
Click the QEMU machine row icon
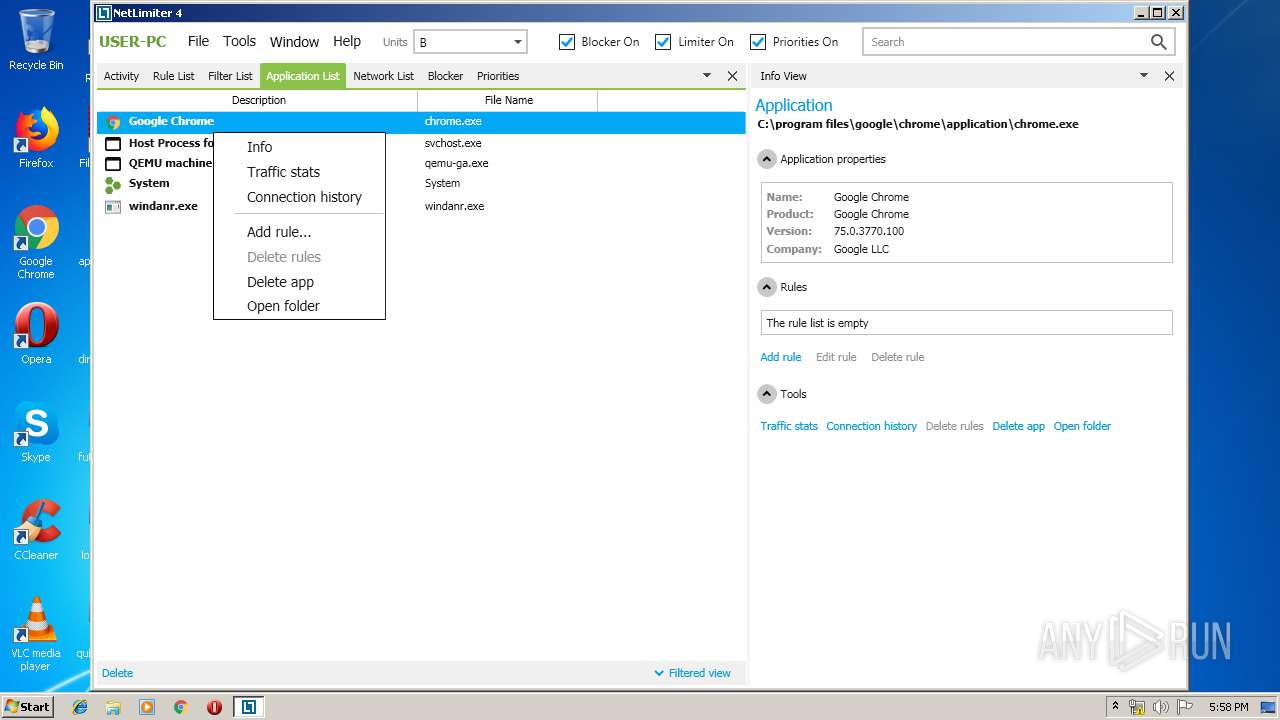point(113,163)
